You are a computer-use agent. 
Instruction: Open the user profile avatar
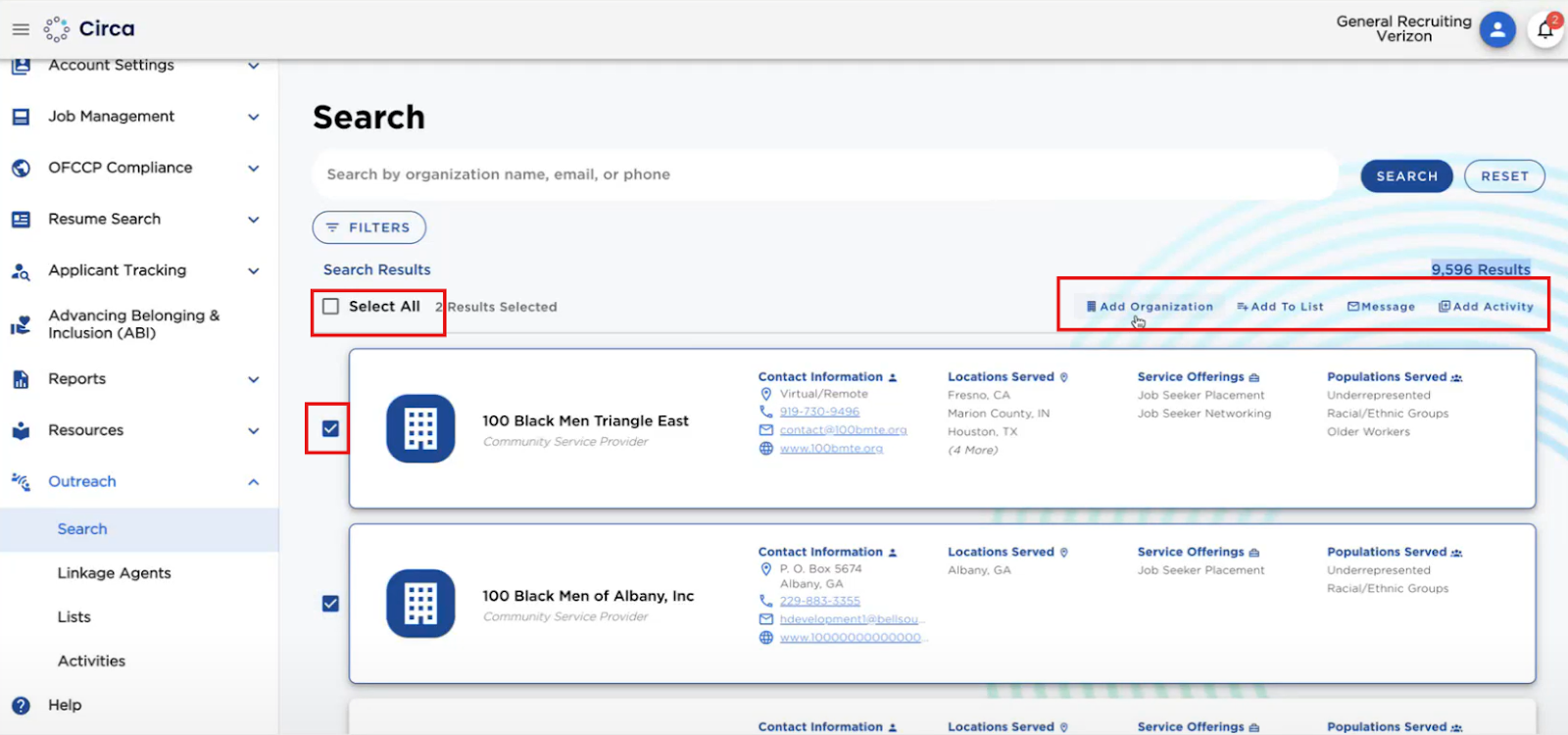[1496, 29]
